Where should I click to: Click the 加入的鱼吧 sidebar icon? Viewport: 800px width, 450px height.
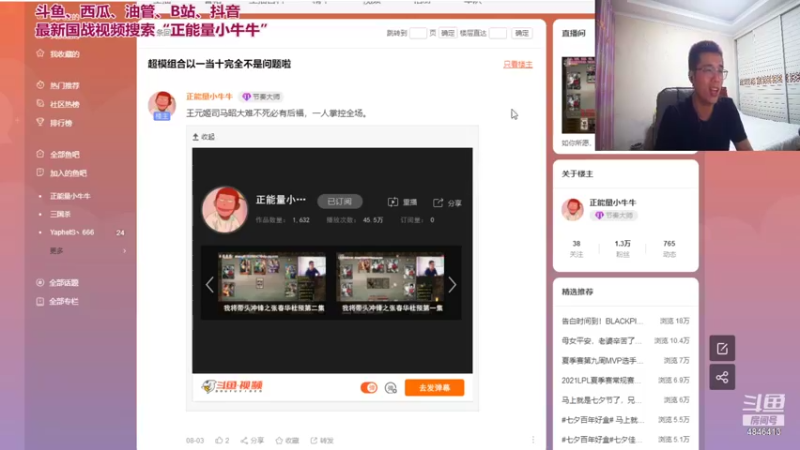[x=40, y=173]
